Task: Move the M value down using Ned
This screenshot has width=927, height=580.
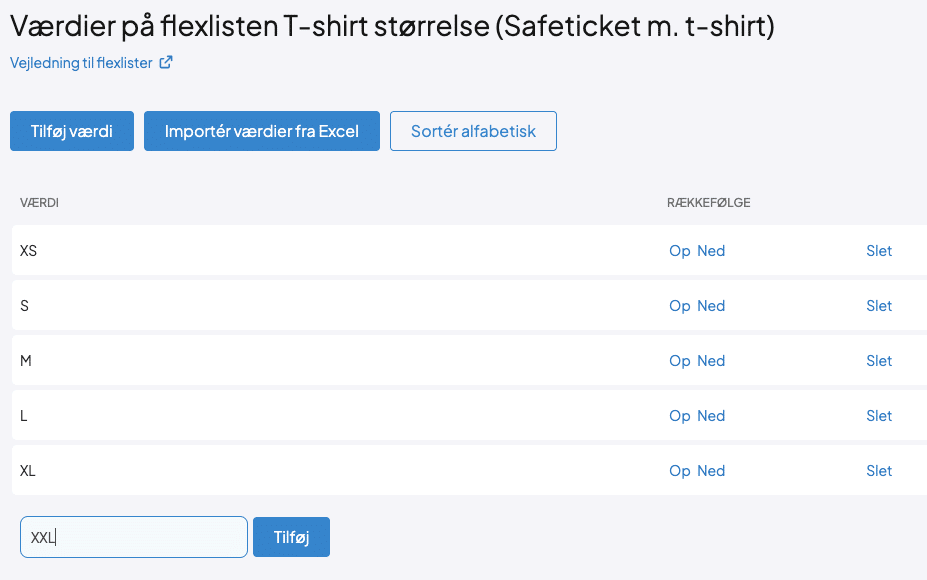Action: [711, 361]
